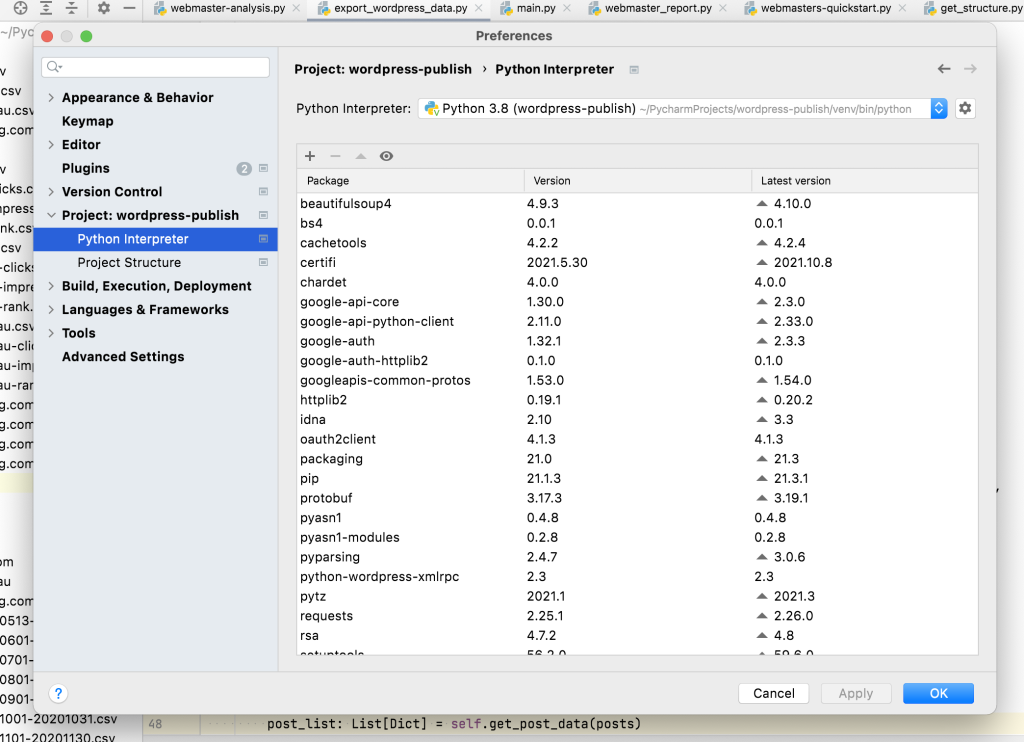Navigate back with the left arrow icon
The image size is (1024, 742).
pyautogui.click(x=943, y=69)
